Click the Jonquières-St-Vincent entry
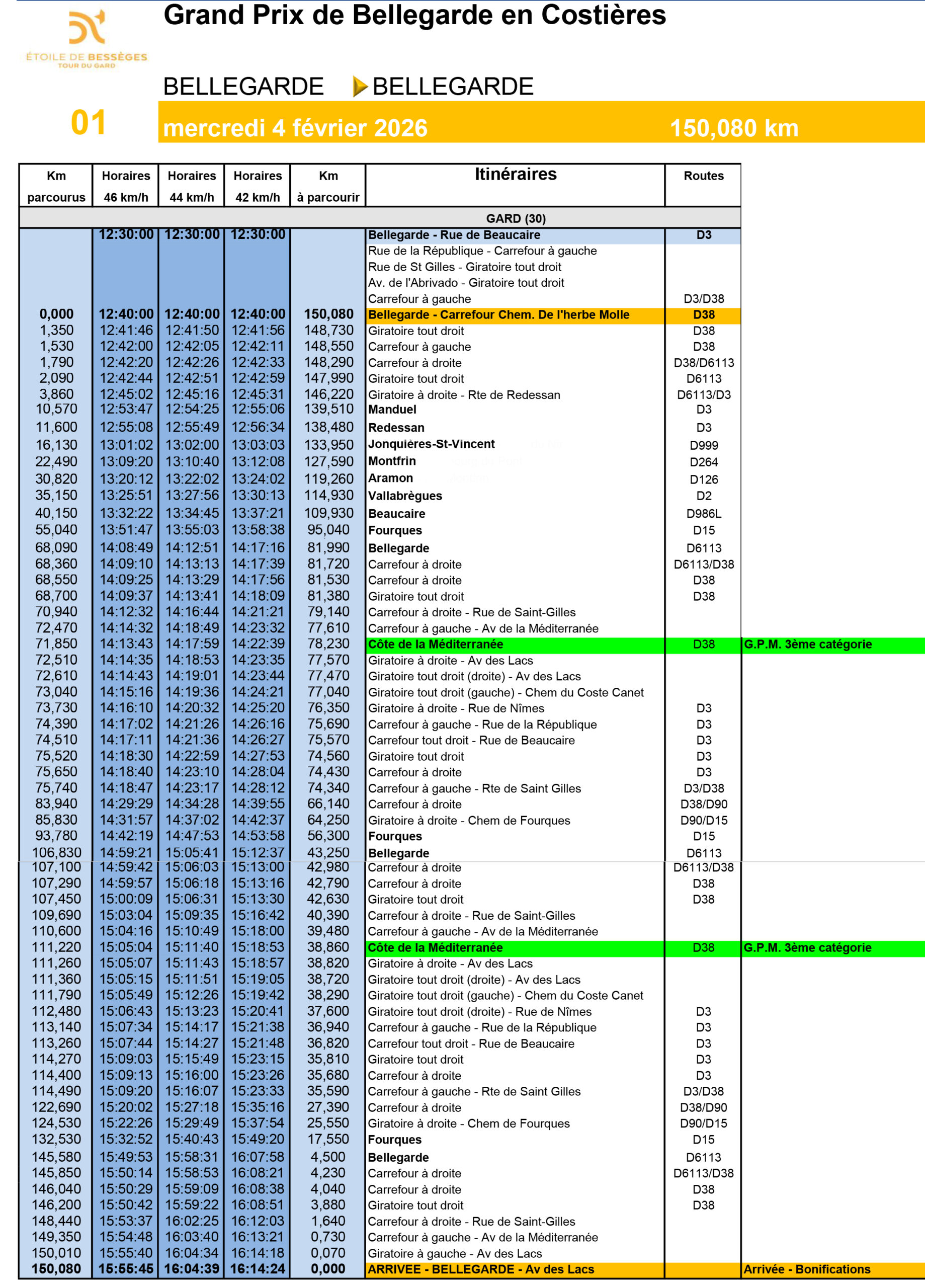 point(431,444)
